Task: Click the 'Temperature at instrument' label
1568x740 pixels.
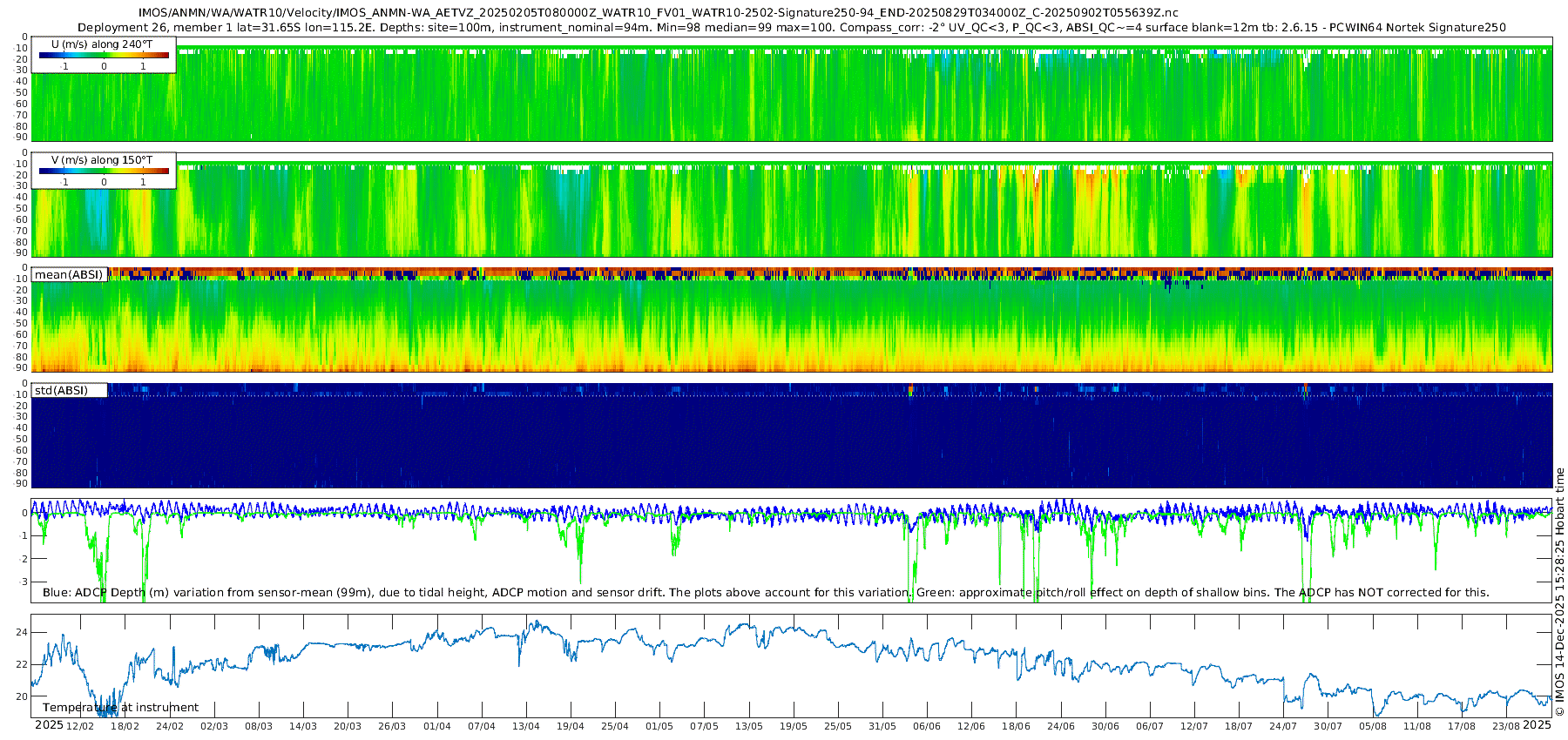Action: click(120, 708)
